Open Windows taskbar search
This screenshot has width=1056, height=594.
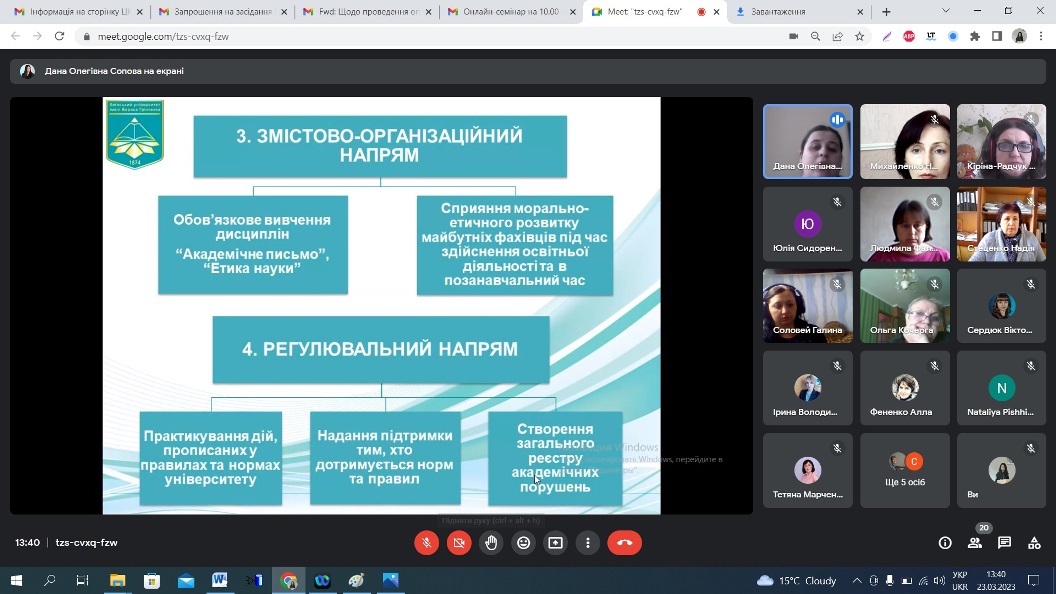[x=49, y=581]
